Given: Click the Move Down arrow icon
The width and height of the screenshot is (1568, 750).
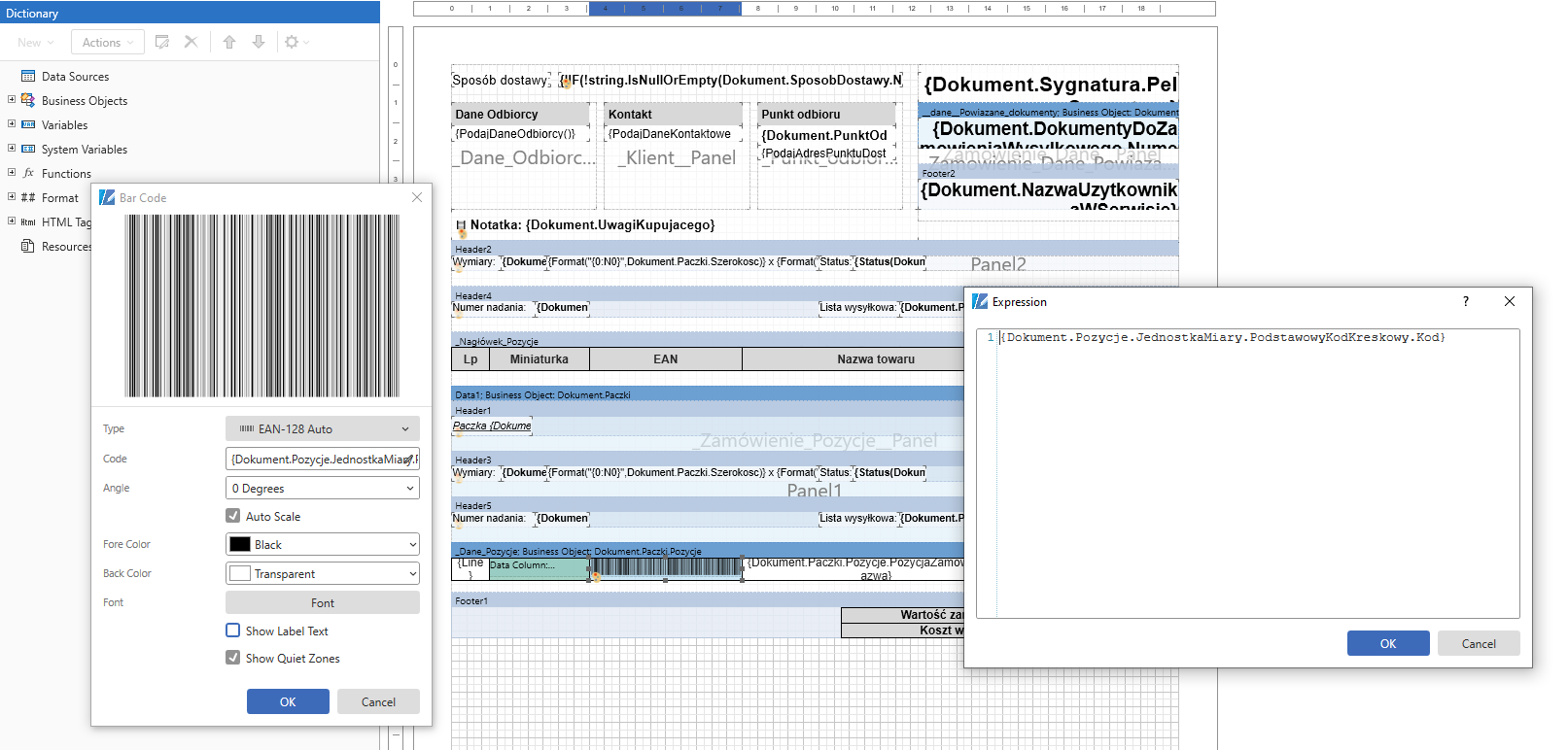Looking at the screenshot, I should click(x=259, y=42).
